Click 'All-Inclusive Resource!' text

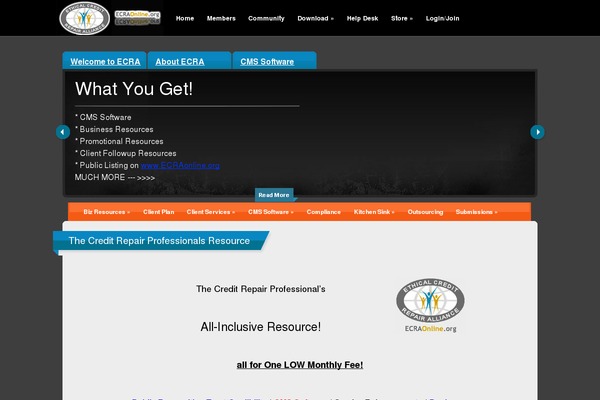(x=261, y=327)
